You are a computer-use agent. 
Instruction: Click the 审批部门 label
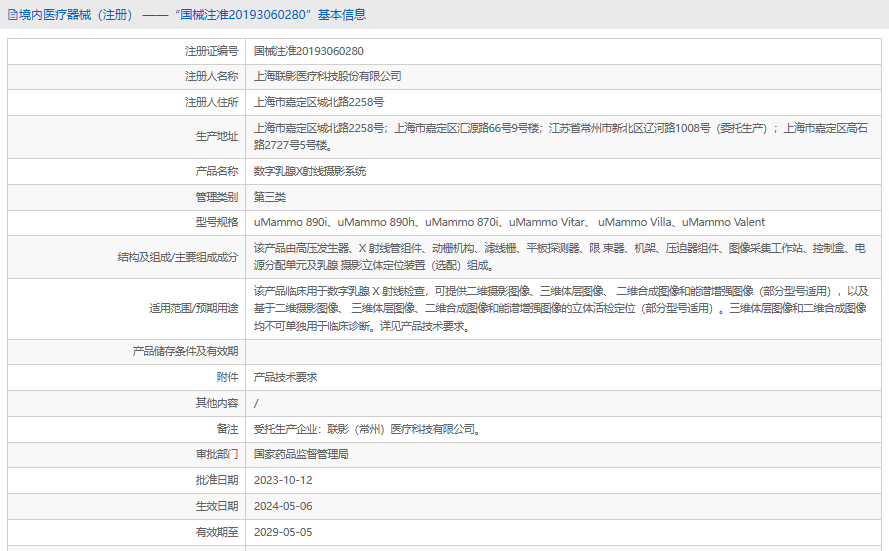217,454
